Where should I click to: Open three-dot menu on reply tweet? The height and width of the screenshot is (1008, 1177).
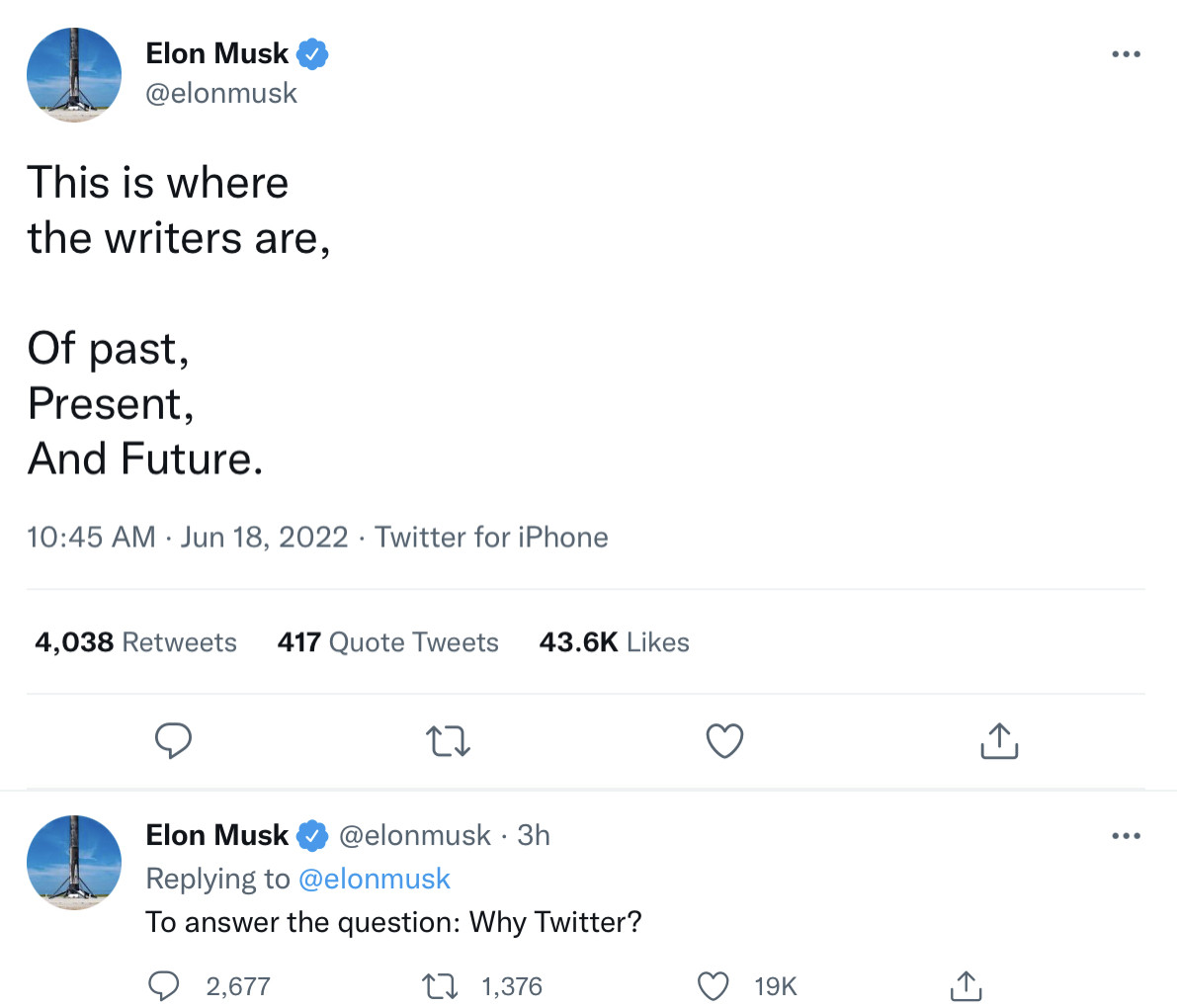[1126, 836]
